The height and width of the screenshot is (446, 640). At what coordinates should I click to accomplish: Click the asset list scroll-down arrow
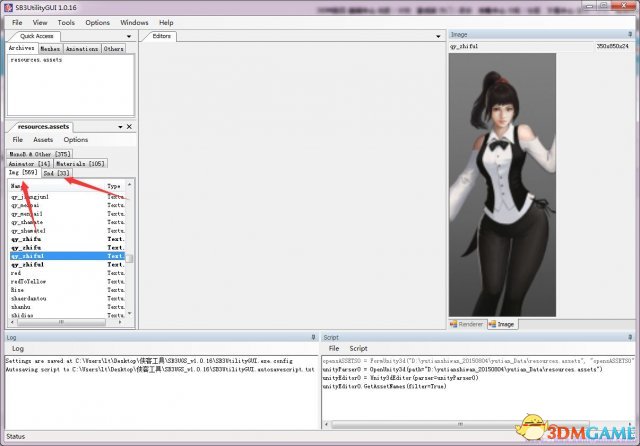coord(129,313)
